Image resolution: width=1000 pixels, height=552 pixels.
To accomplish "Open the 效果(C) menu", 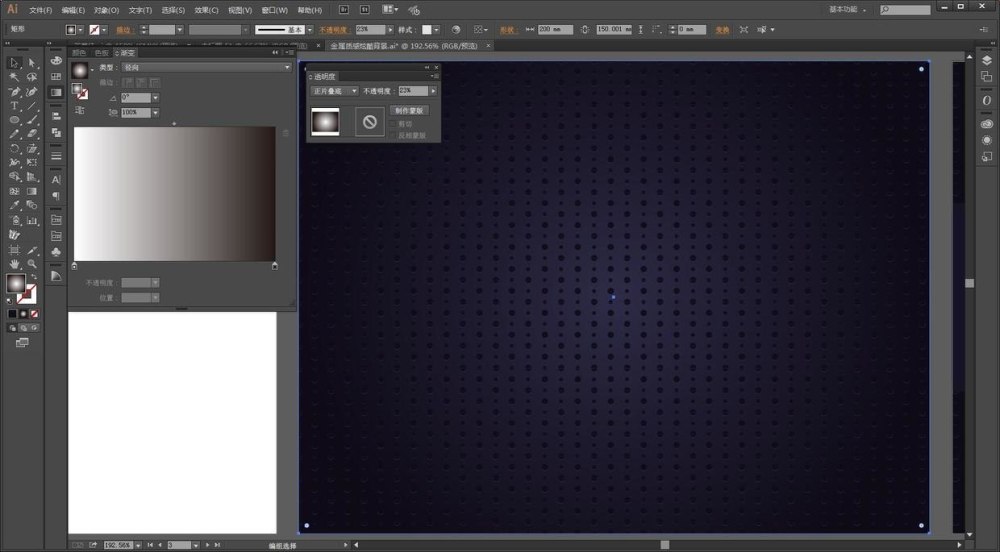I will [x=207, y=10].
